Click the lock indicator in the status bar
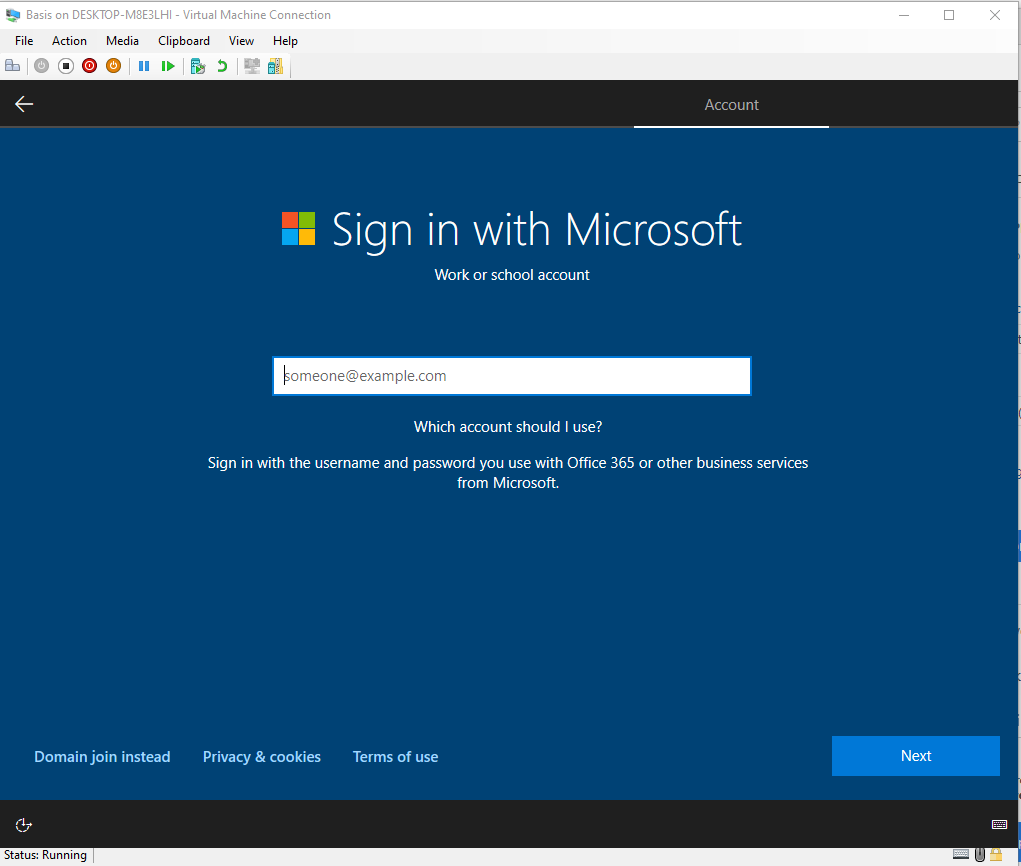This screenshot has height=866, width=1021. pos(996,854)
